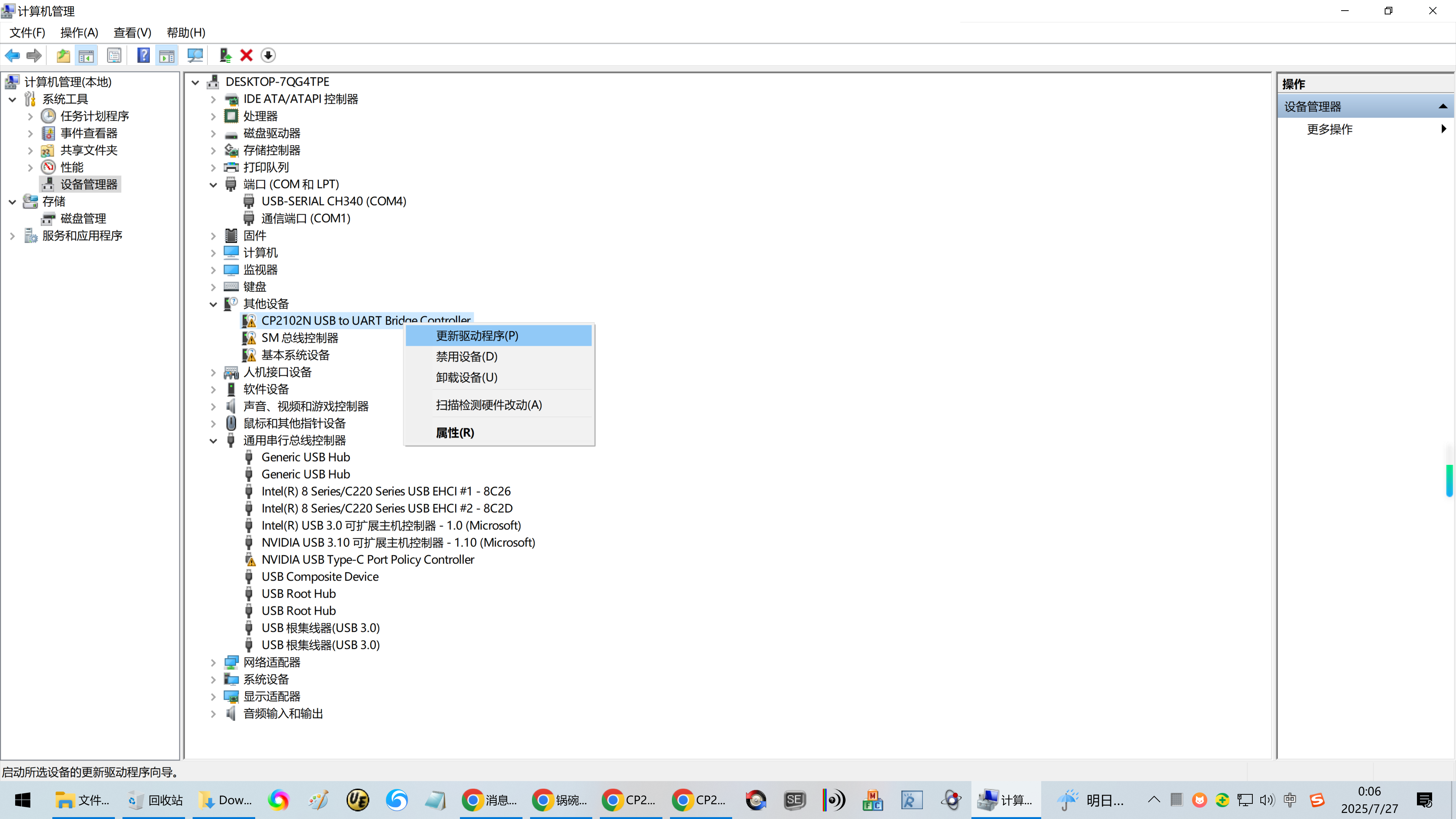Expand the IDE ATA/ATAPI 控制器 node
Viewport: 1456px width, 819px height.
point(213,99)
